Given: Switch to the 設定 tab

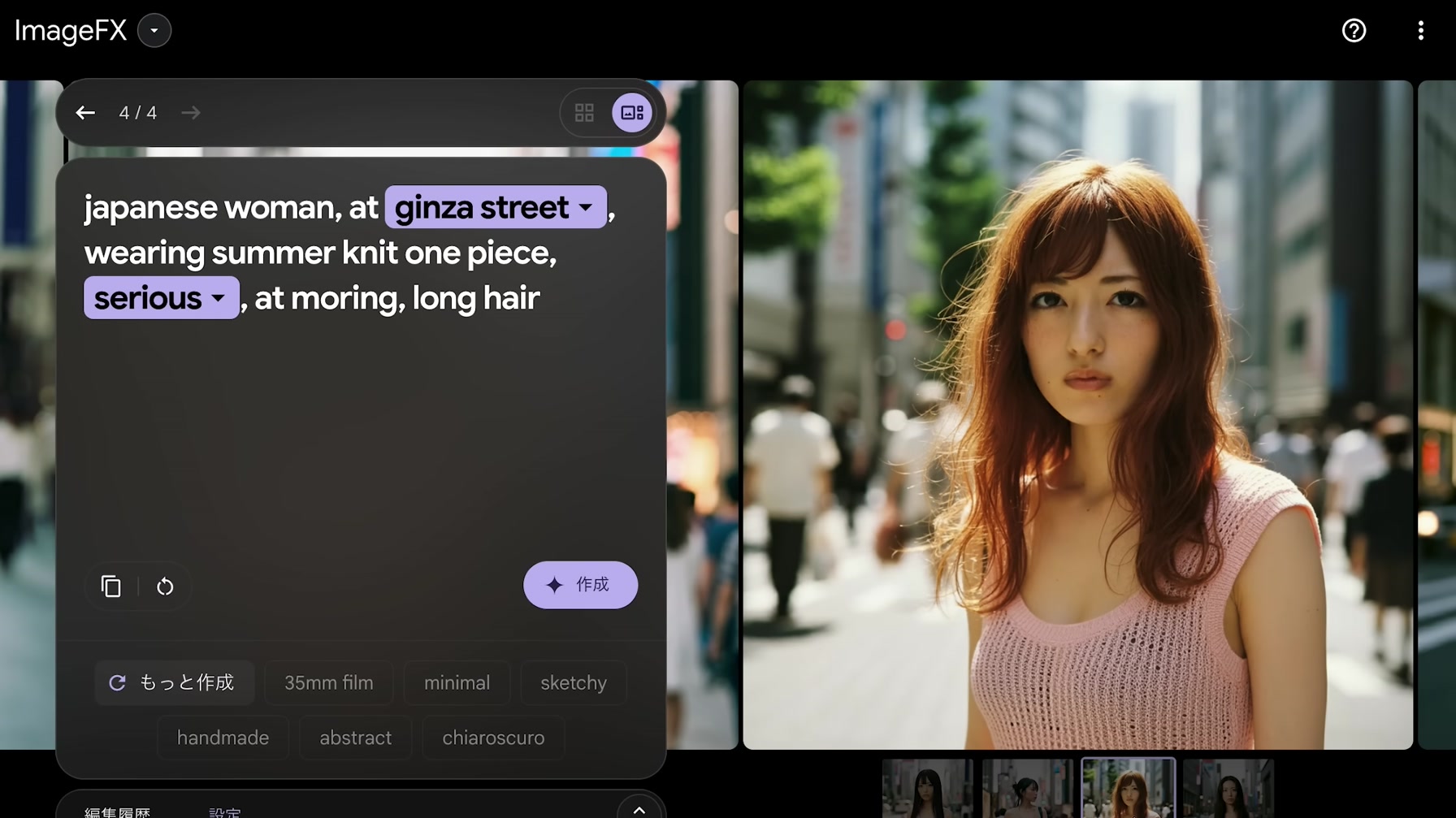Looking at the screenshot, I should click(225, 812).
